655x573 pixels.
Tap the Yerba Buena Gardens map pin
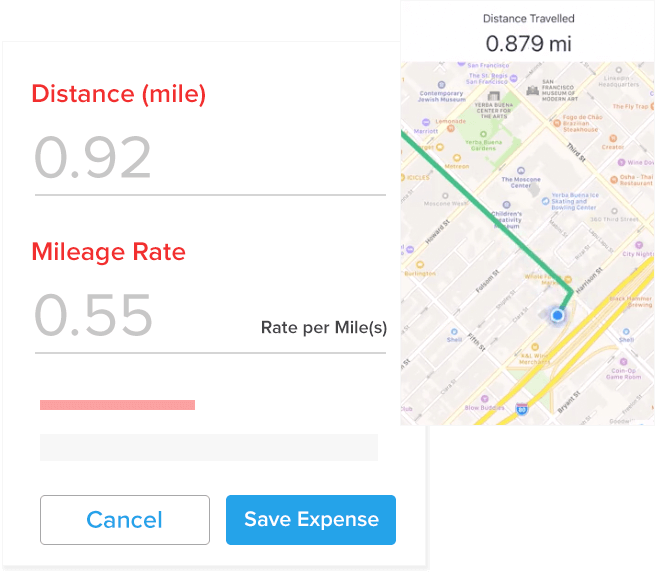(484, 132)
